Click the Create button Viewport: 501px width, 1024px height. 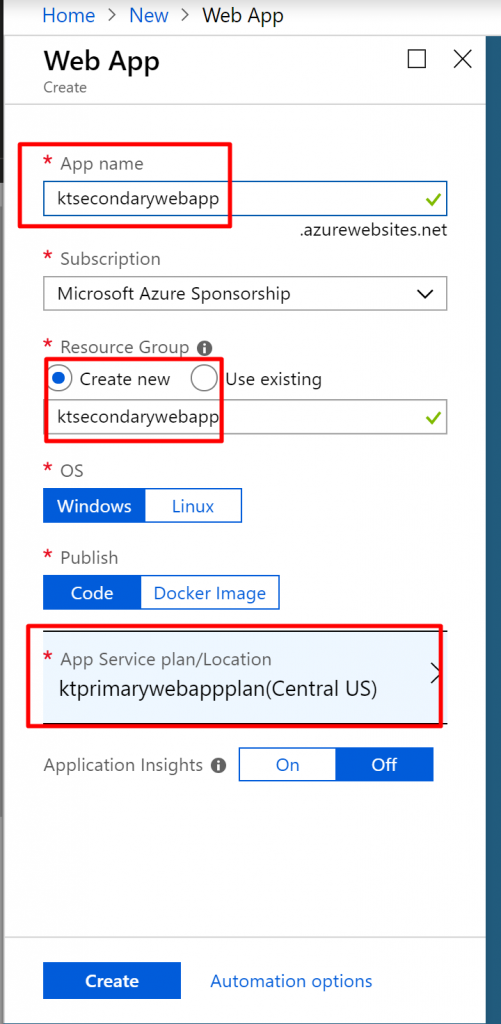click(x=112, y=981)
